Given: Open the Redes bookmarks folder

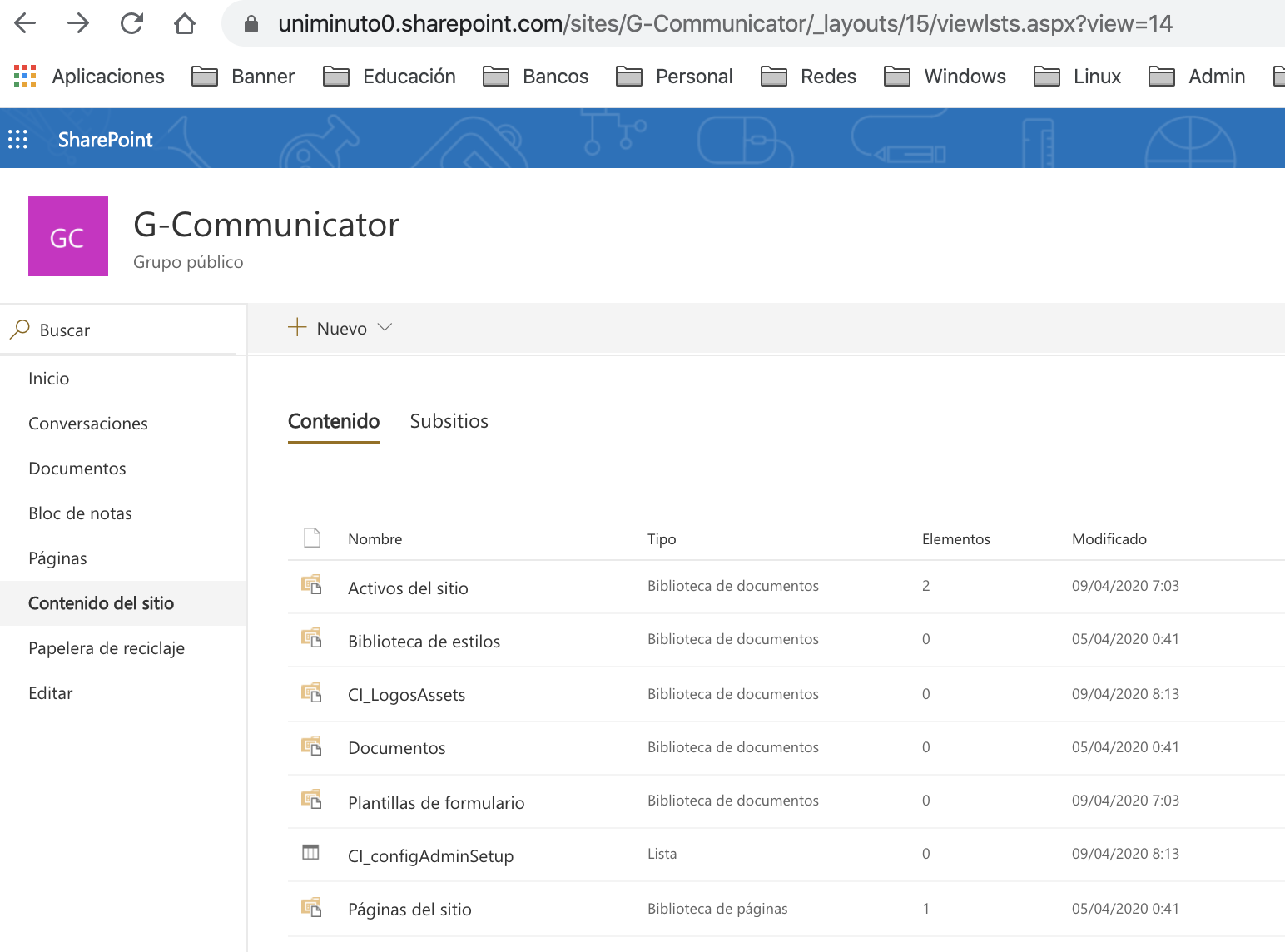Looking at the screenshot, I should 809,77.
